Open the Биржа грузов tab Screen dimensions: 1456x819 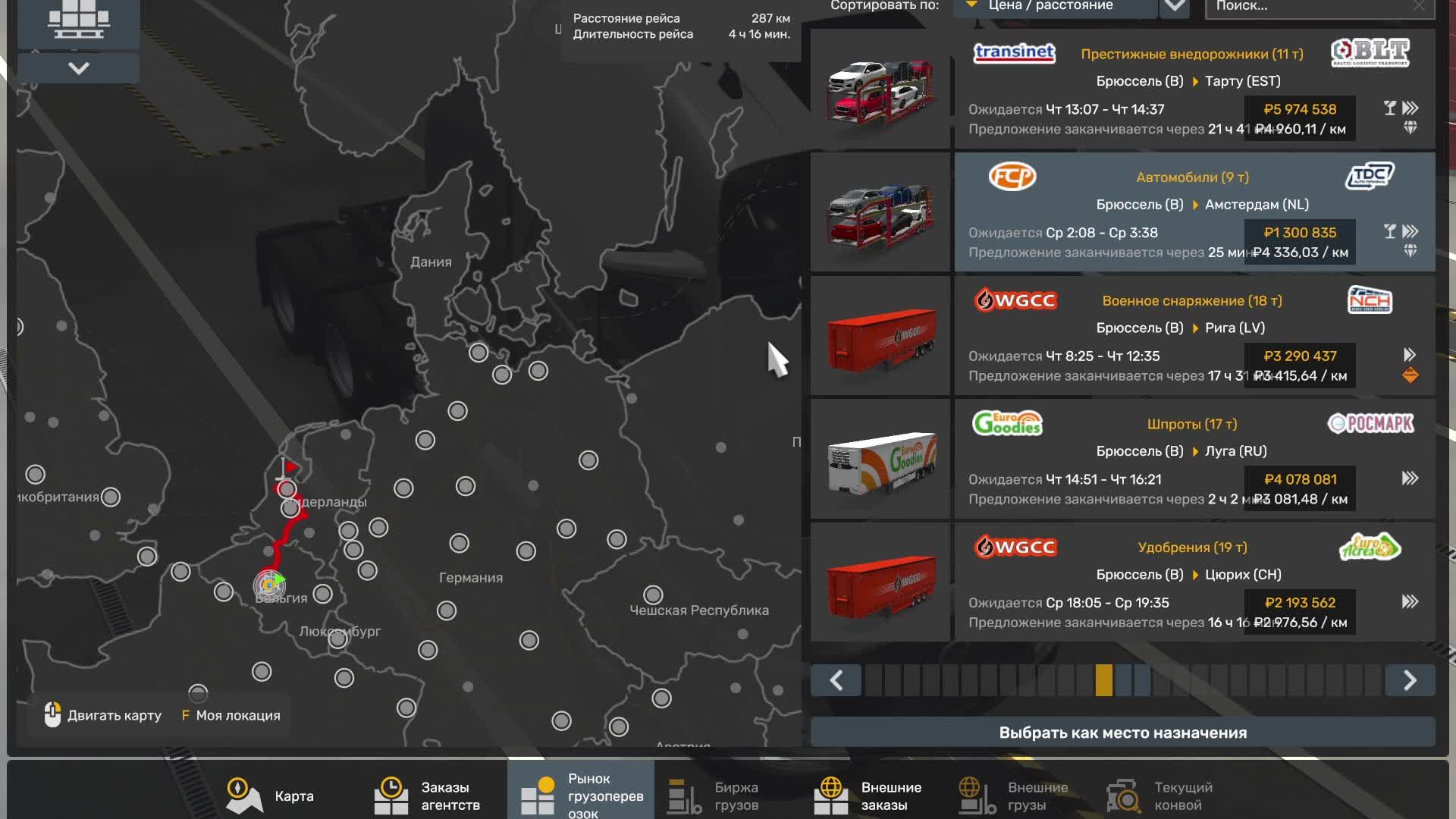pyautogui.click(x=714, y=795)
